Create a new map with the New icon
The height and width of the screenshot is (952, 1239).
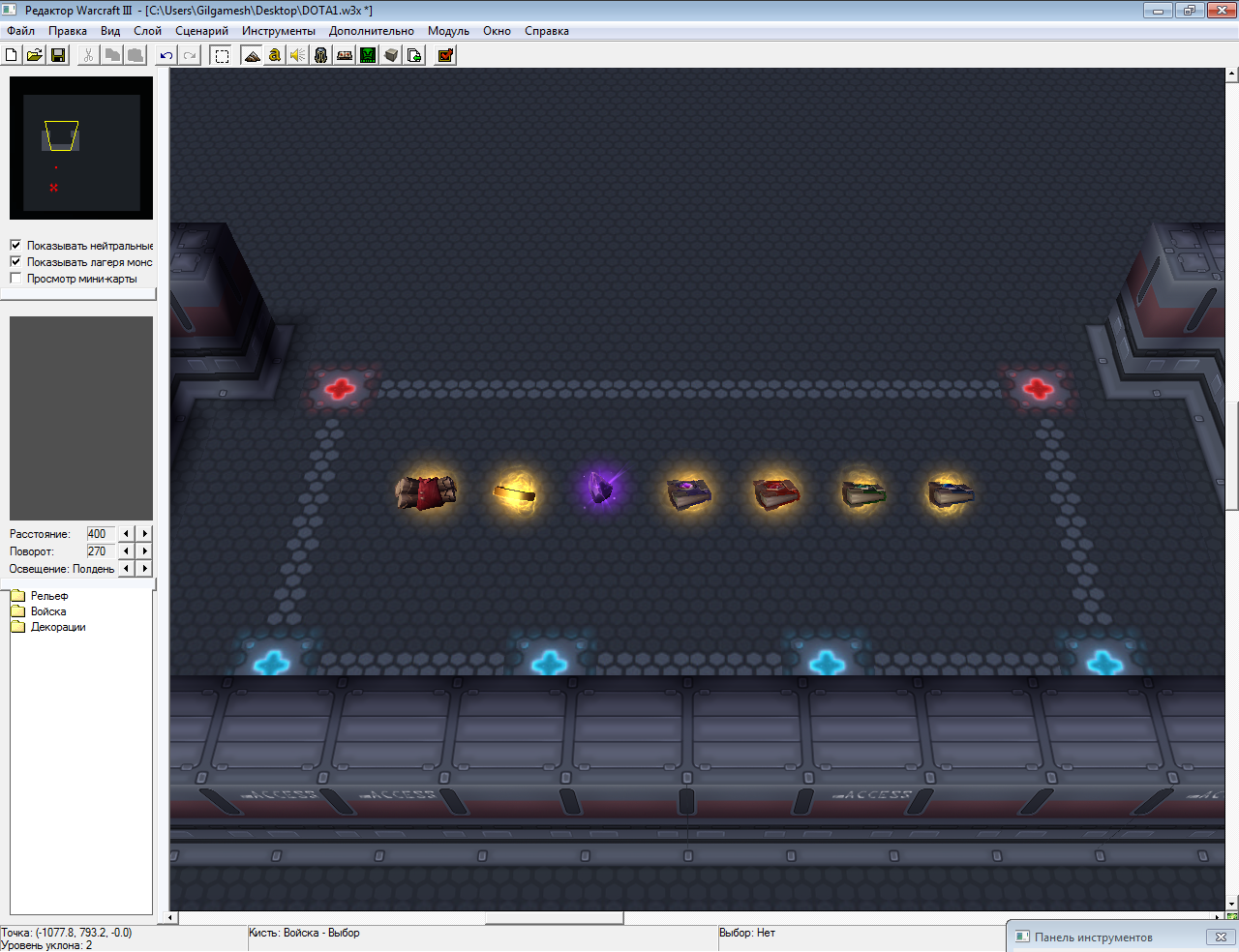[12, 55]
